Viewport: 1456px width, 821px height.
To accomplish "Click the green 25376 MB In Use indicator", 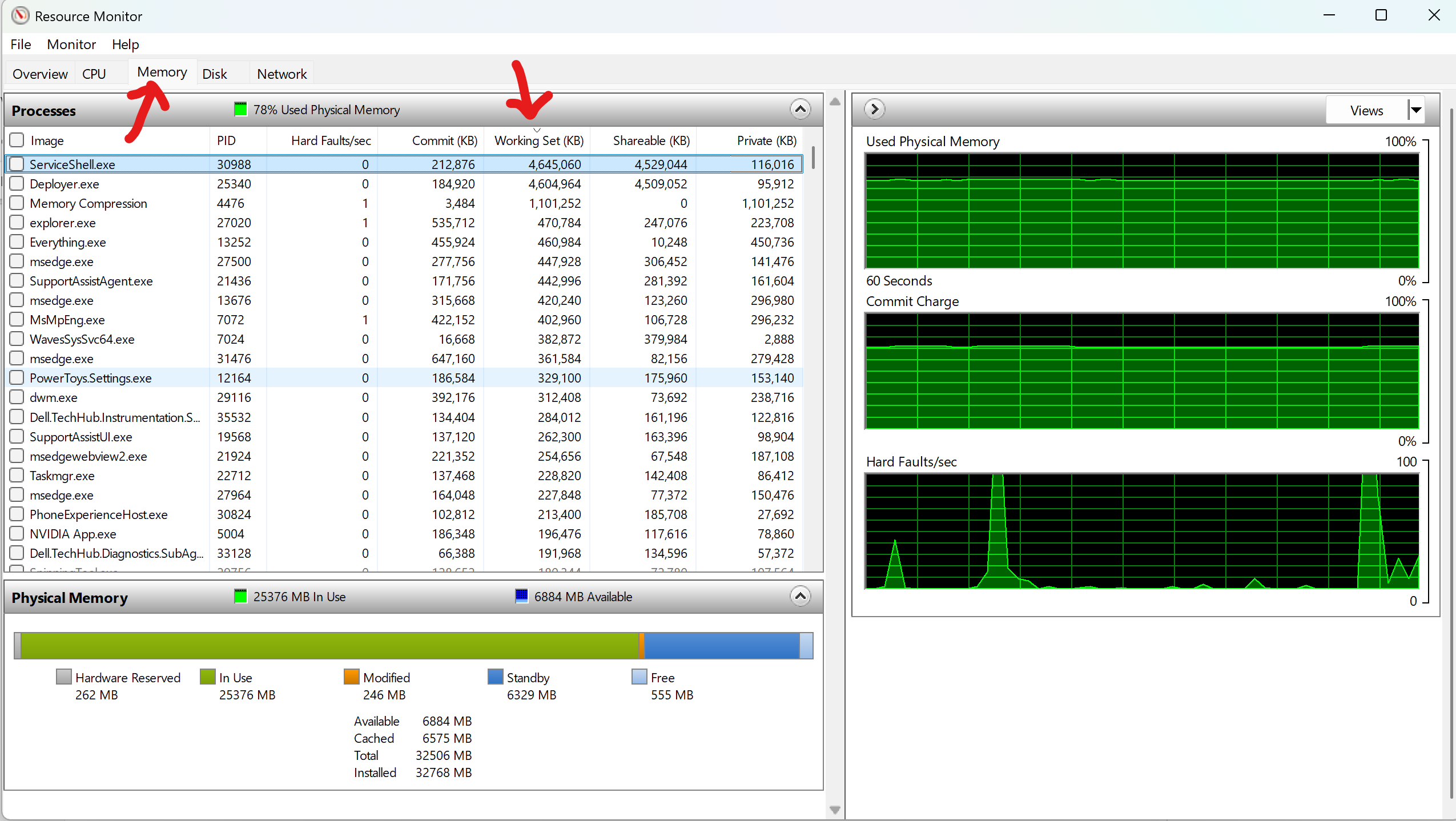I will [x=240, y=596].
